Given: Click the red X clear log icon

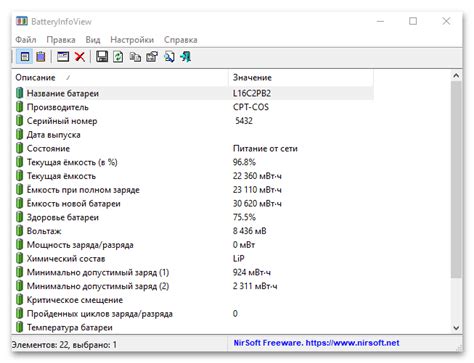Looking at the screenshot, I should pyautogui.click(x=80, y=57).
